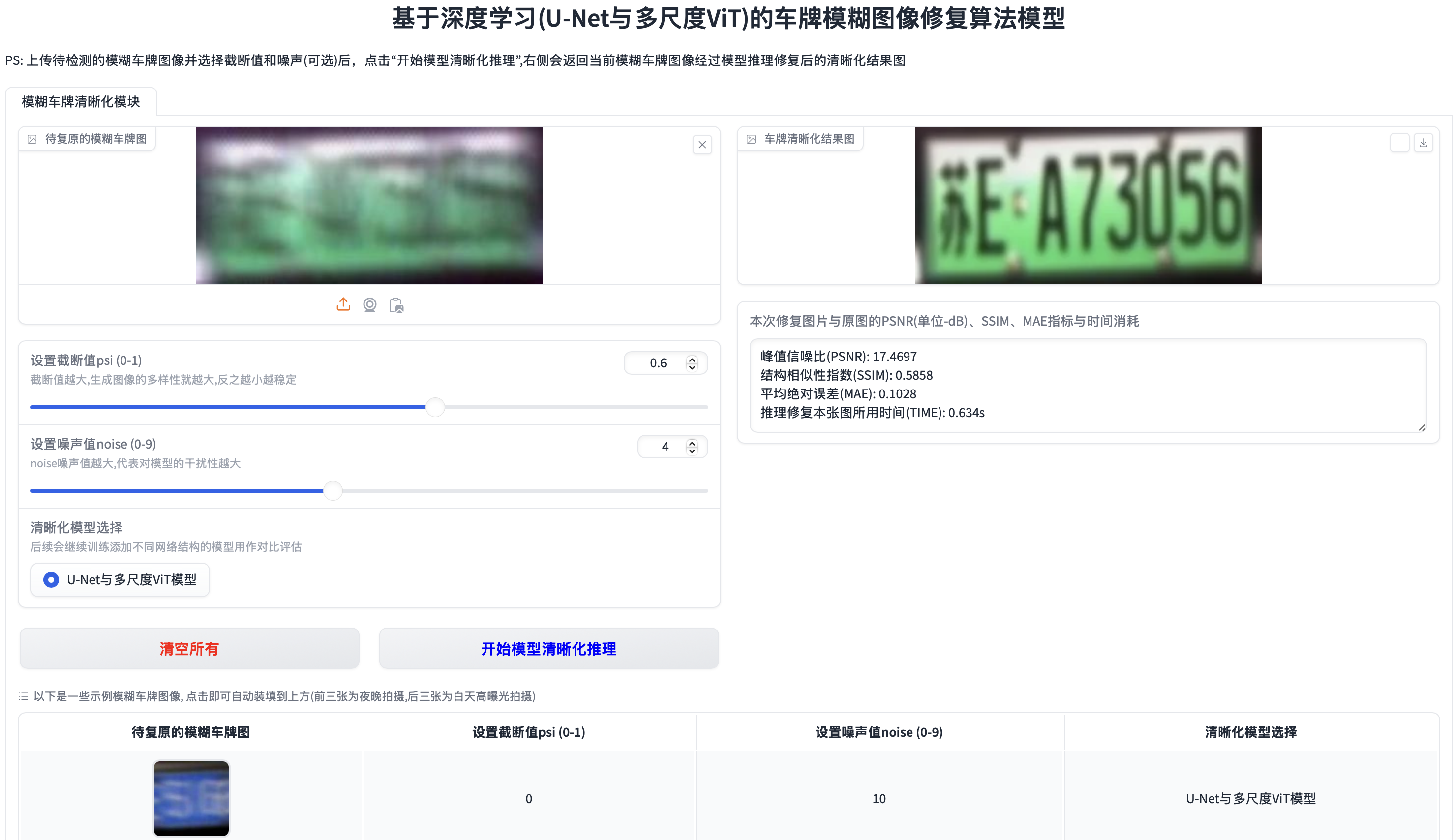Click the empty button beside download icon
Viewport: 1455px width, 840px height.
1399,143
